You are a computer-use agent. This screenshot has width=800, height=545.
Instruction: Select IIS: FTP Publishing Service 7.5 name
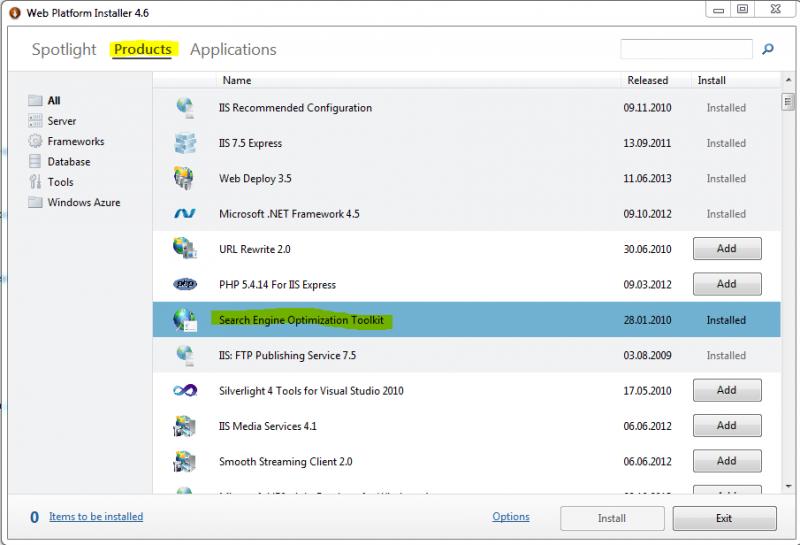pyautogui.click(x=287, y=355)
